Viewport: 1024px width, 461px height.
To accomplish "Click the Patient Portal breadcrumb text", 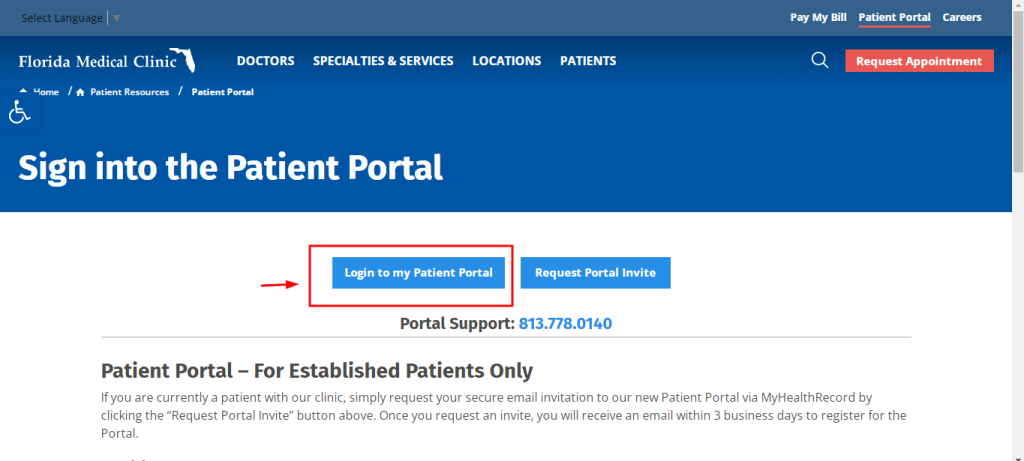I will pyautogui.click(x=223, y=92).
